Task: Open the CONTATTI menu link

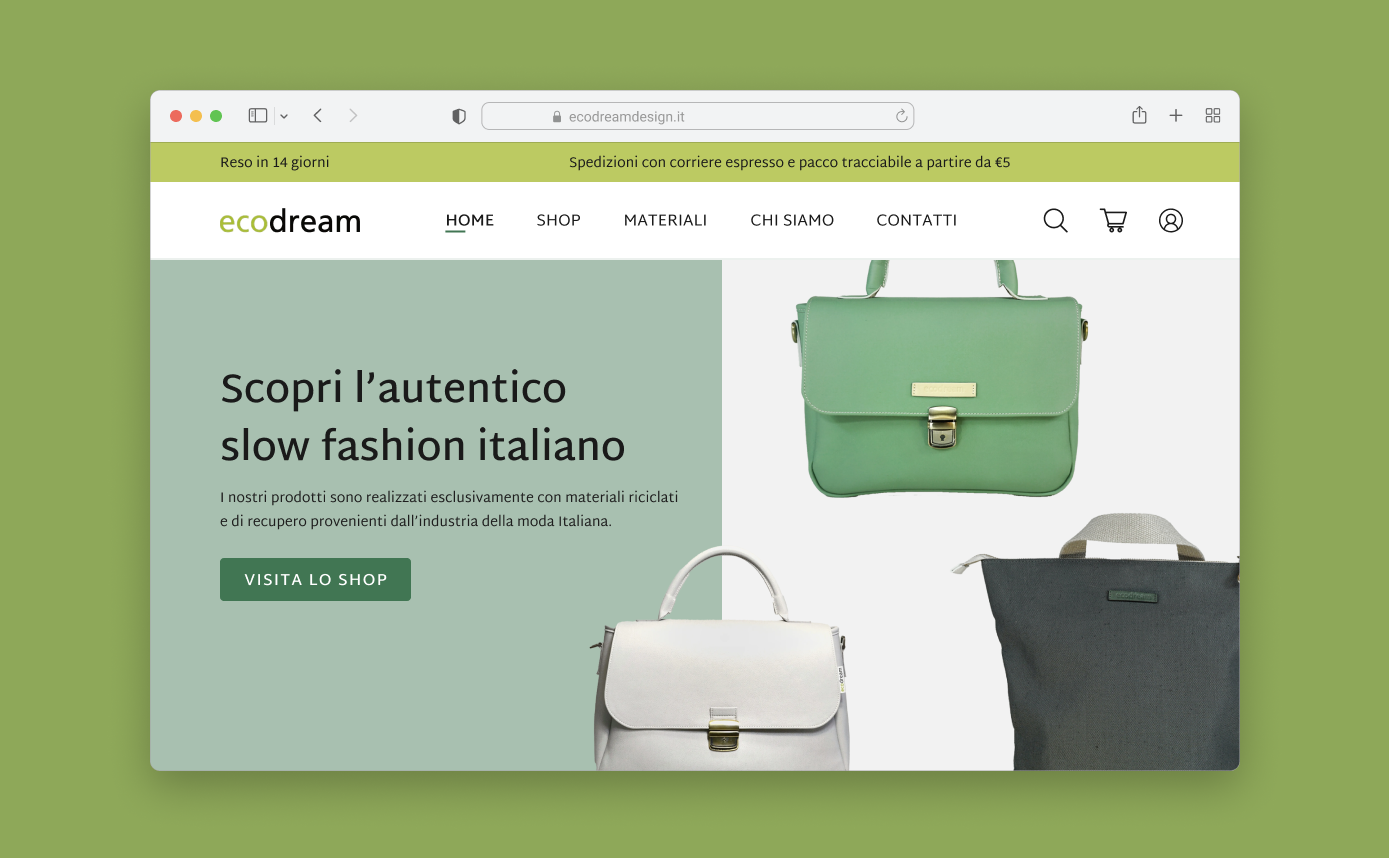Action: 916,220
